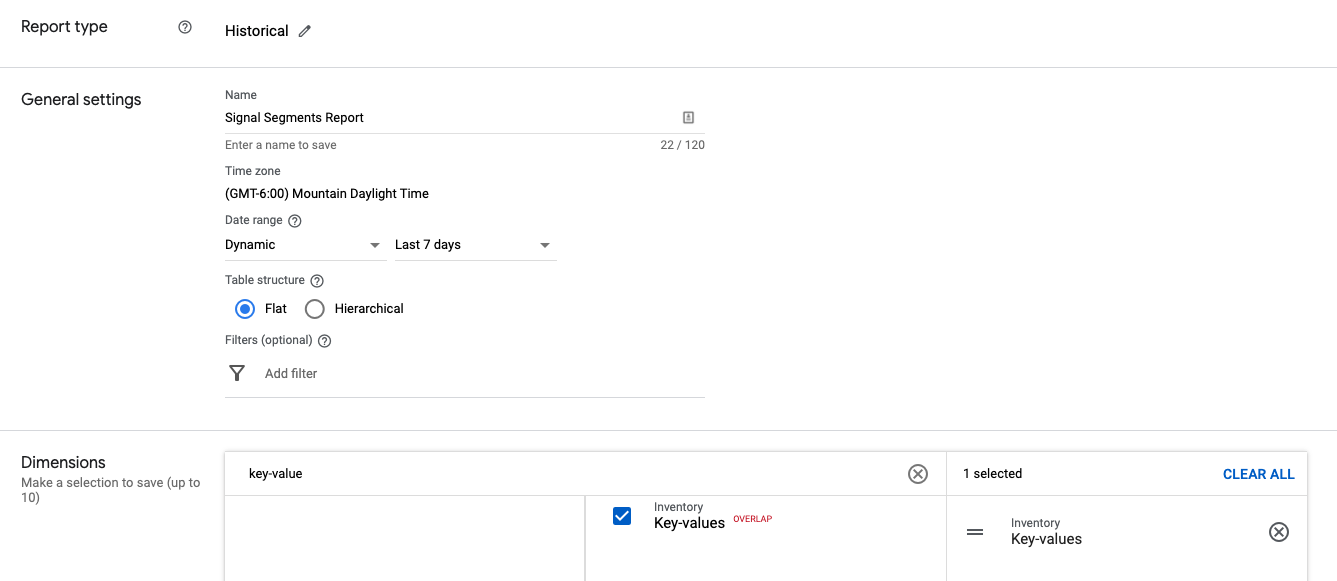Grab the drag handle beside selected Key-values
Screen dimensions: 1337x581
(x=975, y=532)
